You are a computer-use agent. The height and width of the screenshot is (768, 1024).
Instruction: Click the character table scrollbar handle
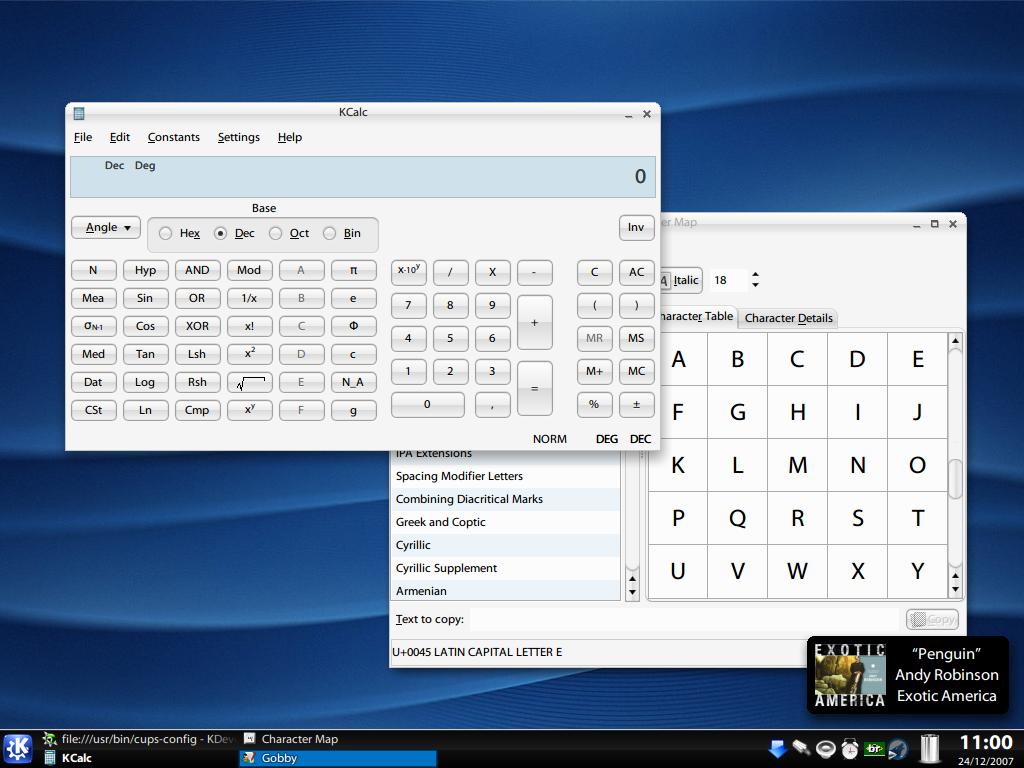[x=955, y=479]
